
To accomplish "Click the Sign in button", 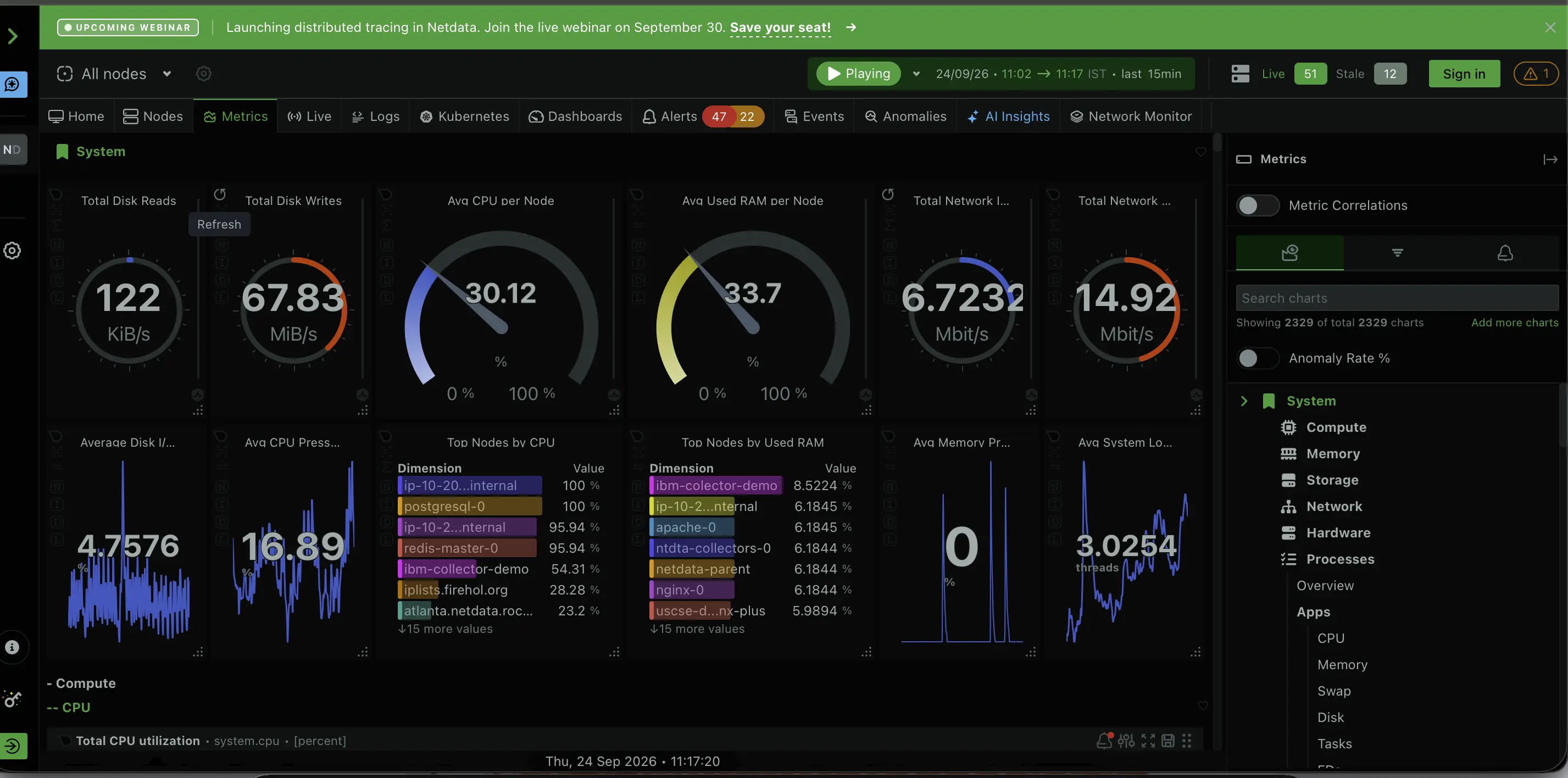I will pyautogui.click(x=1464, y=74).
